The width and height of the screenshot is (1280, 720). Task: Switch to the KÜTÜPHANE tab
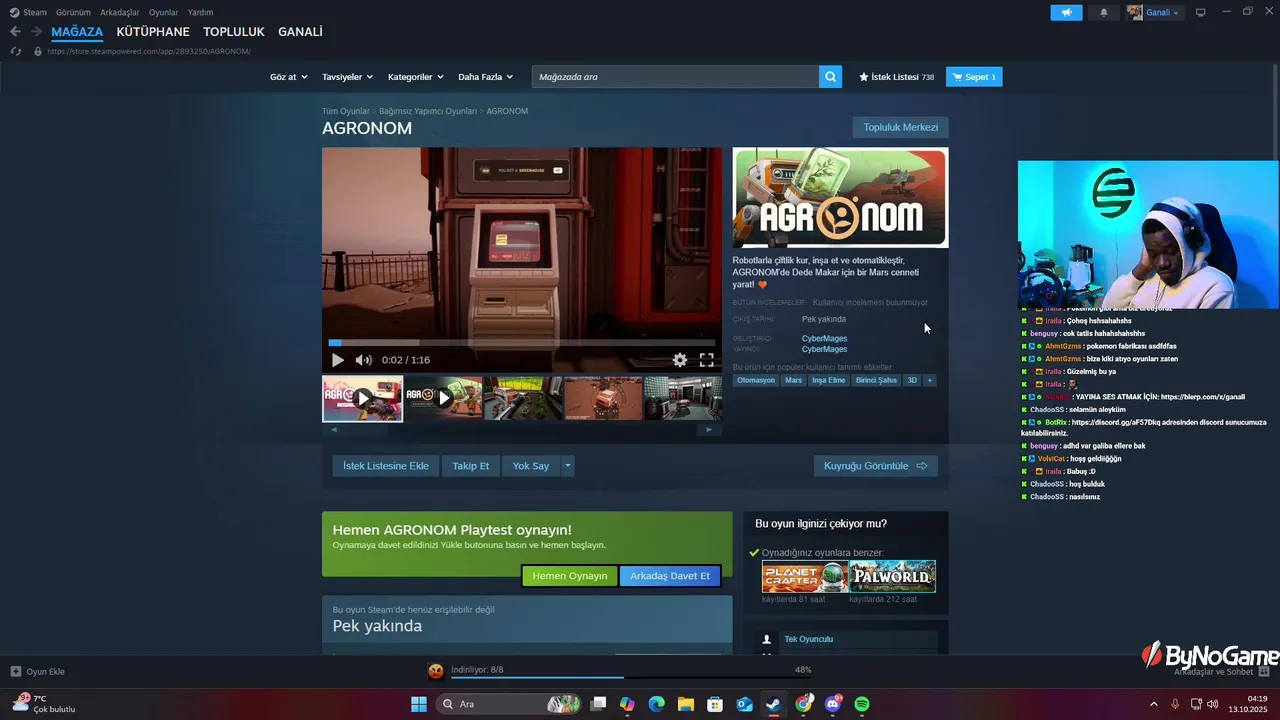(153, 32)
